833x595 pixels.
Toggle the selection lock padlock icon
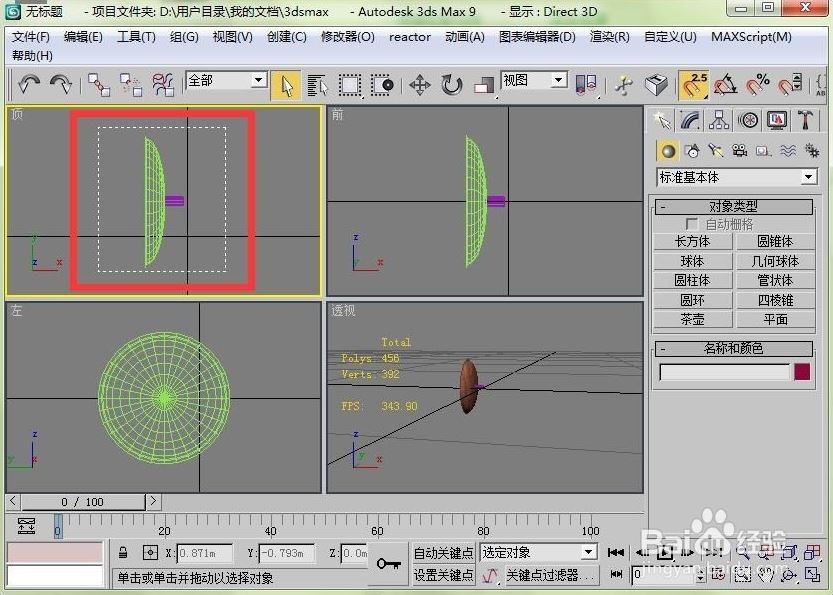(123, 552)
